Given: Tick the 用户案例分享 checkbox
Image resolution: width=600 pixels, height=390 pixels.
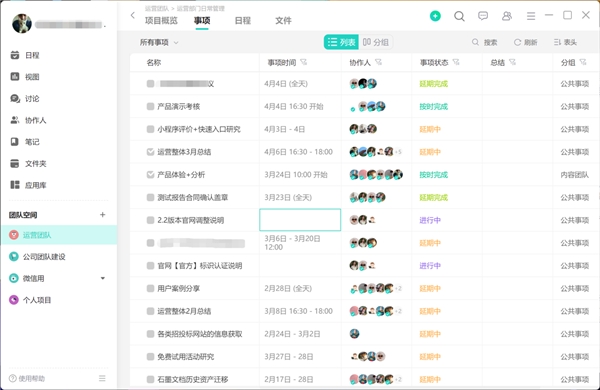Looking at the screenshot, I should pyautogui.click(x=150, y=288).
